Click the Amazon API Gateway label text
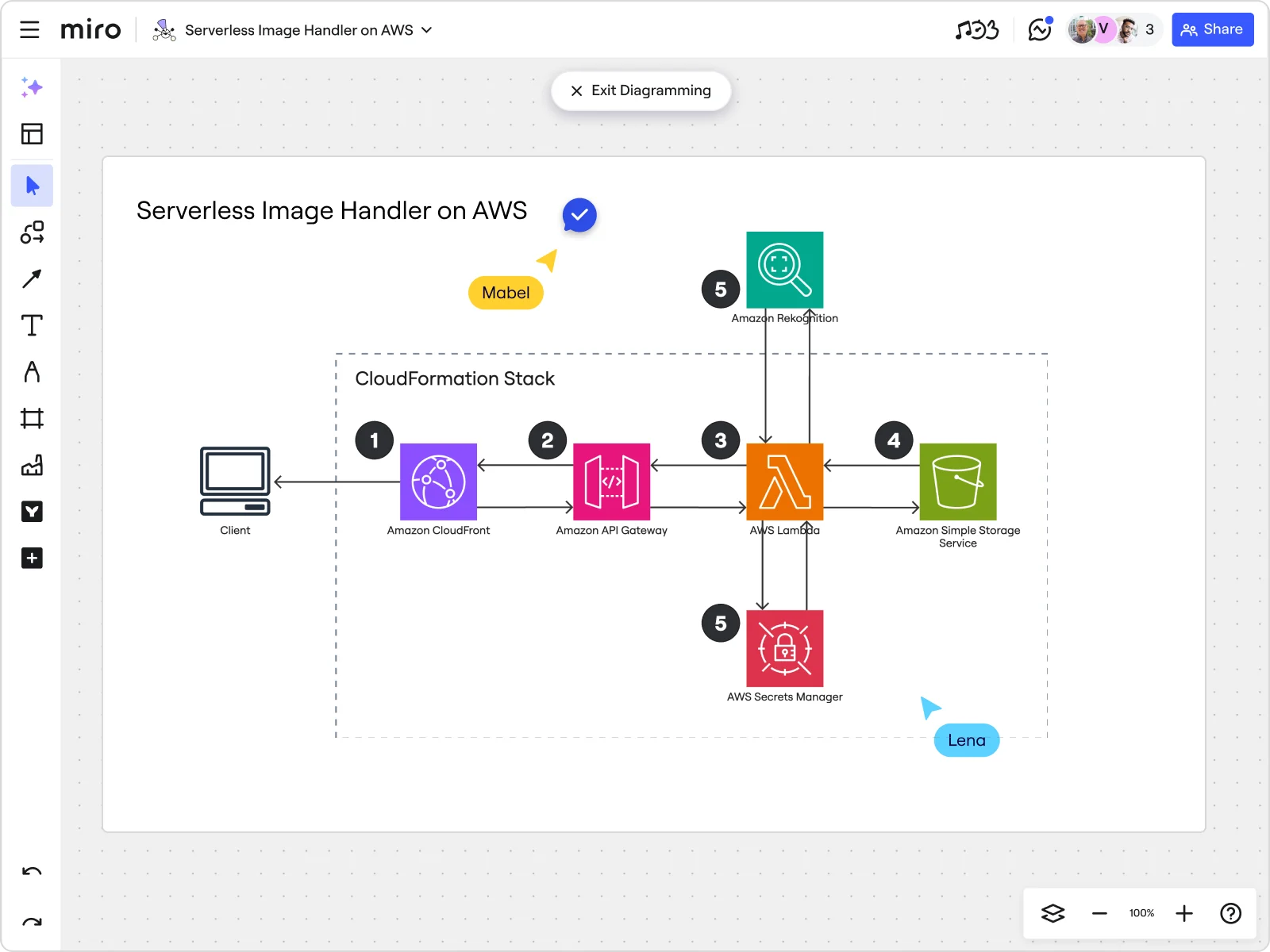 coord(611,531)
